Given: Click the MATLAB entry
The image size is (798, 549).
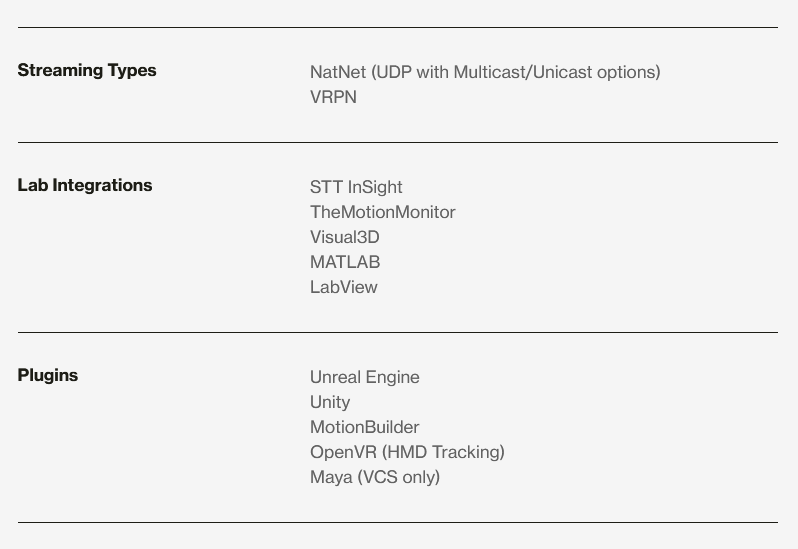Looking at the screenshot, I should [345, 262].
